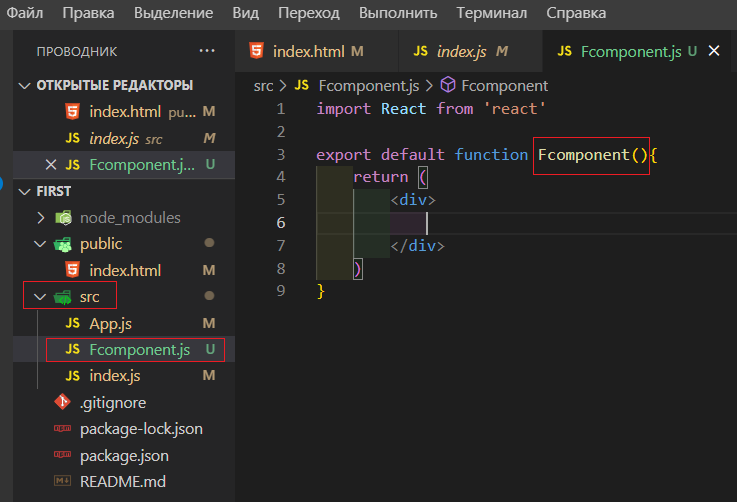Click npm icon beside package-lock.json
737x502 pixels.
[x=63, y=428]
